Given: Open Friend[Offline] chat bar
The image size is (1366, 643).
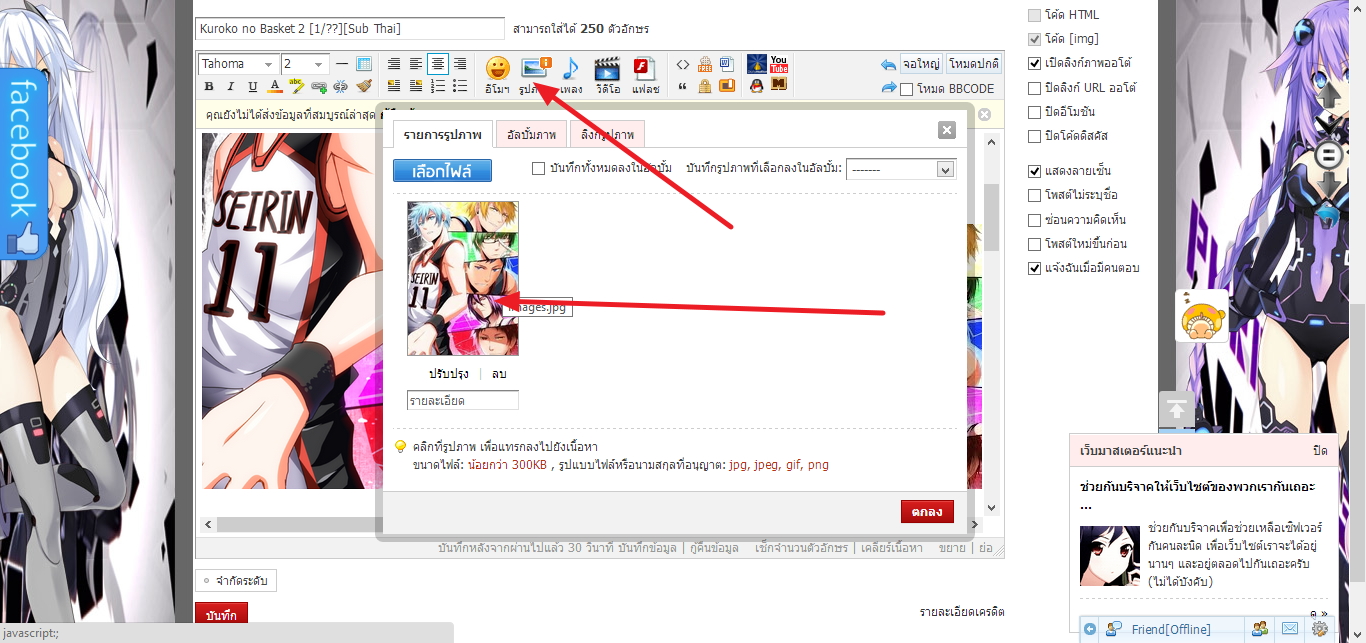Looking at the screenshot, I should tap(1170, 629).
